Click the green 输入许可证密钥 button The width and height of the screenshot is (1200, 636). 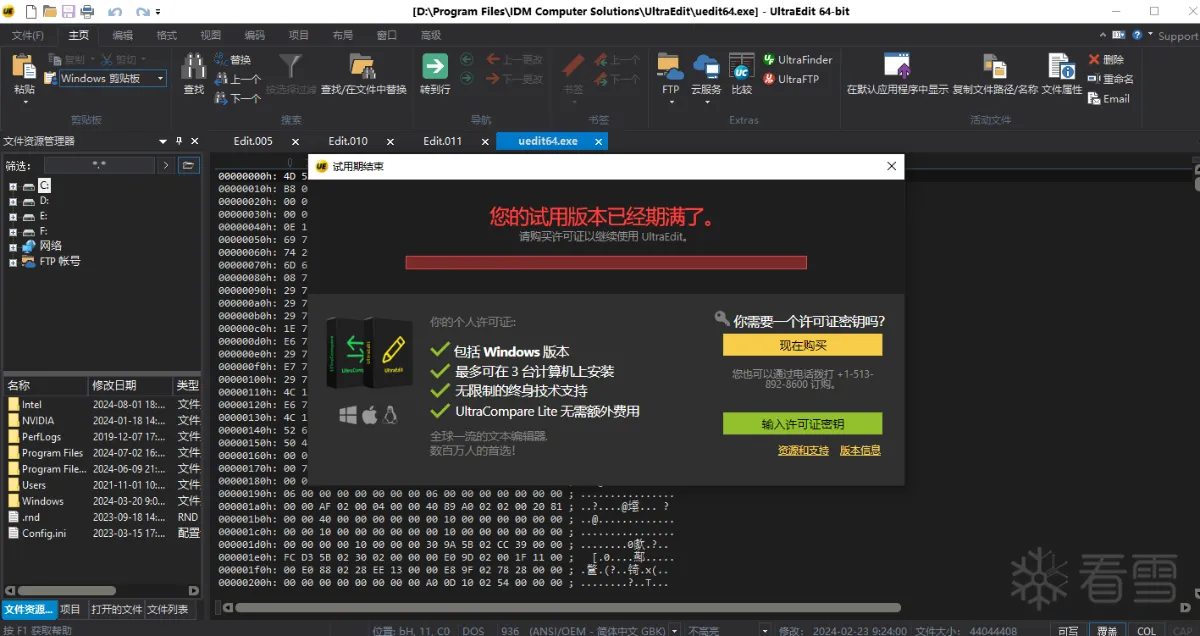point(802,424)
